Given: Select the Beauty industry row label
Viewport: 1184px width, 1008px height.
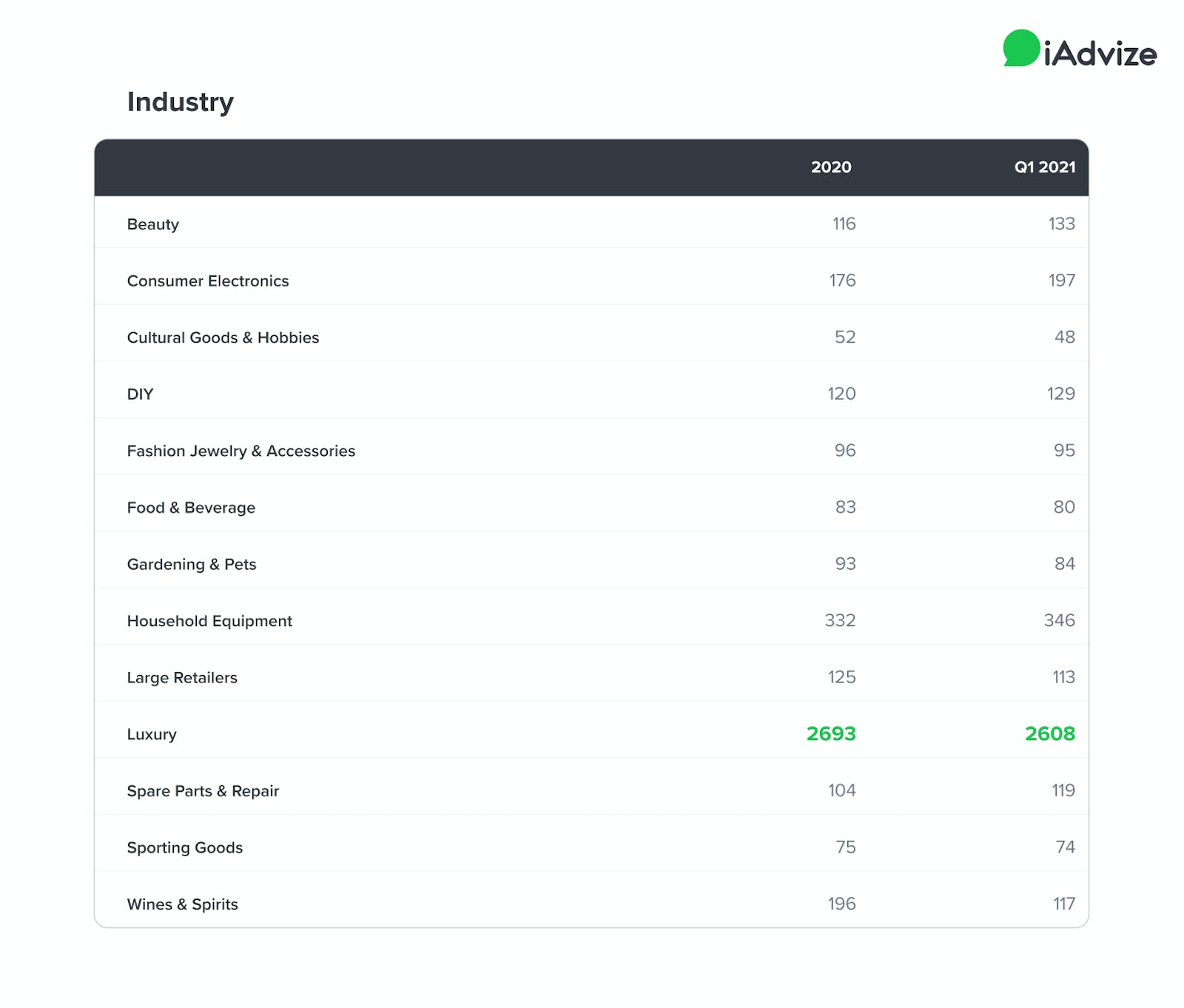Looking at the screenshot, I should pos(152,224).
